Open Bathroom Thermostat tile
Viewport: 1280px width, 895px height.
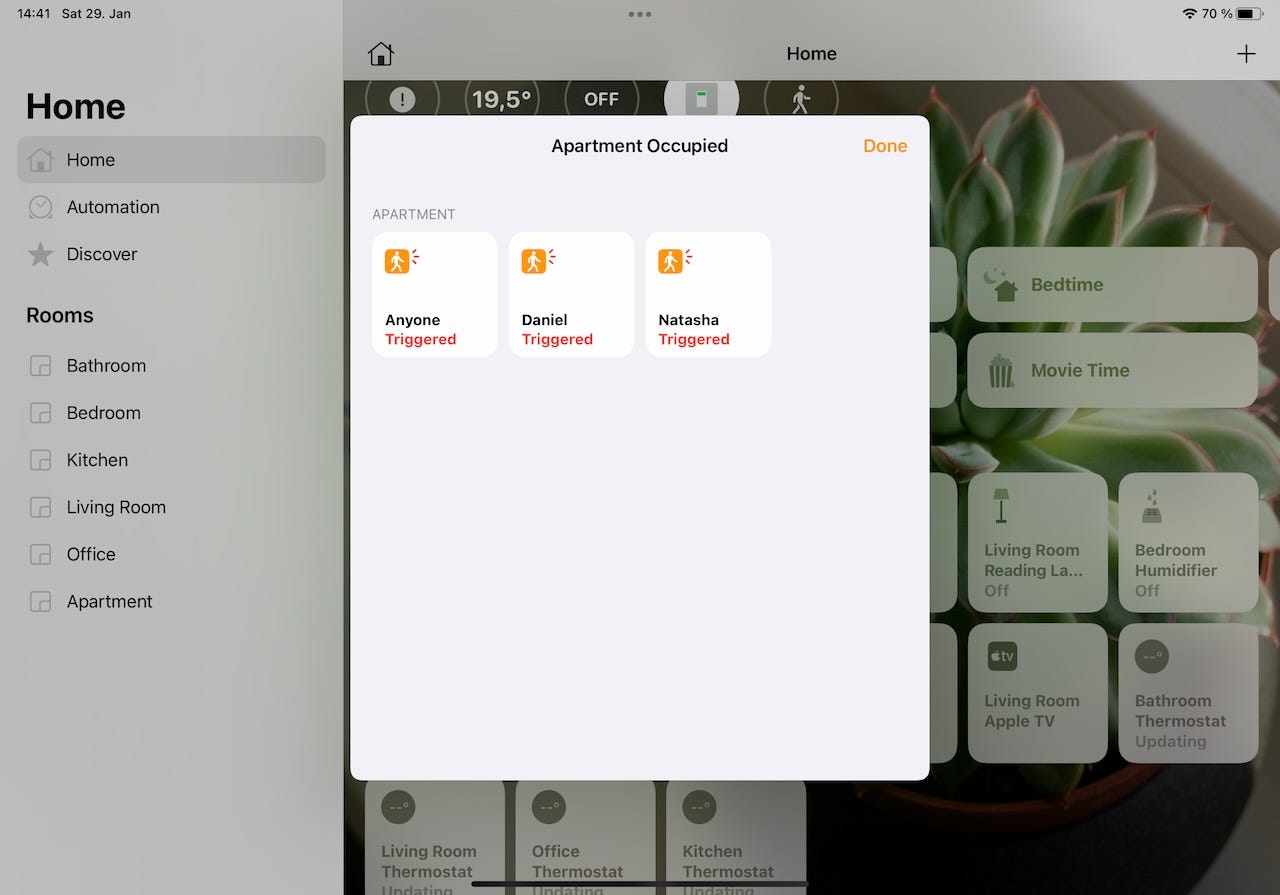1189,694
